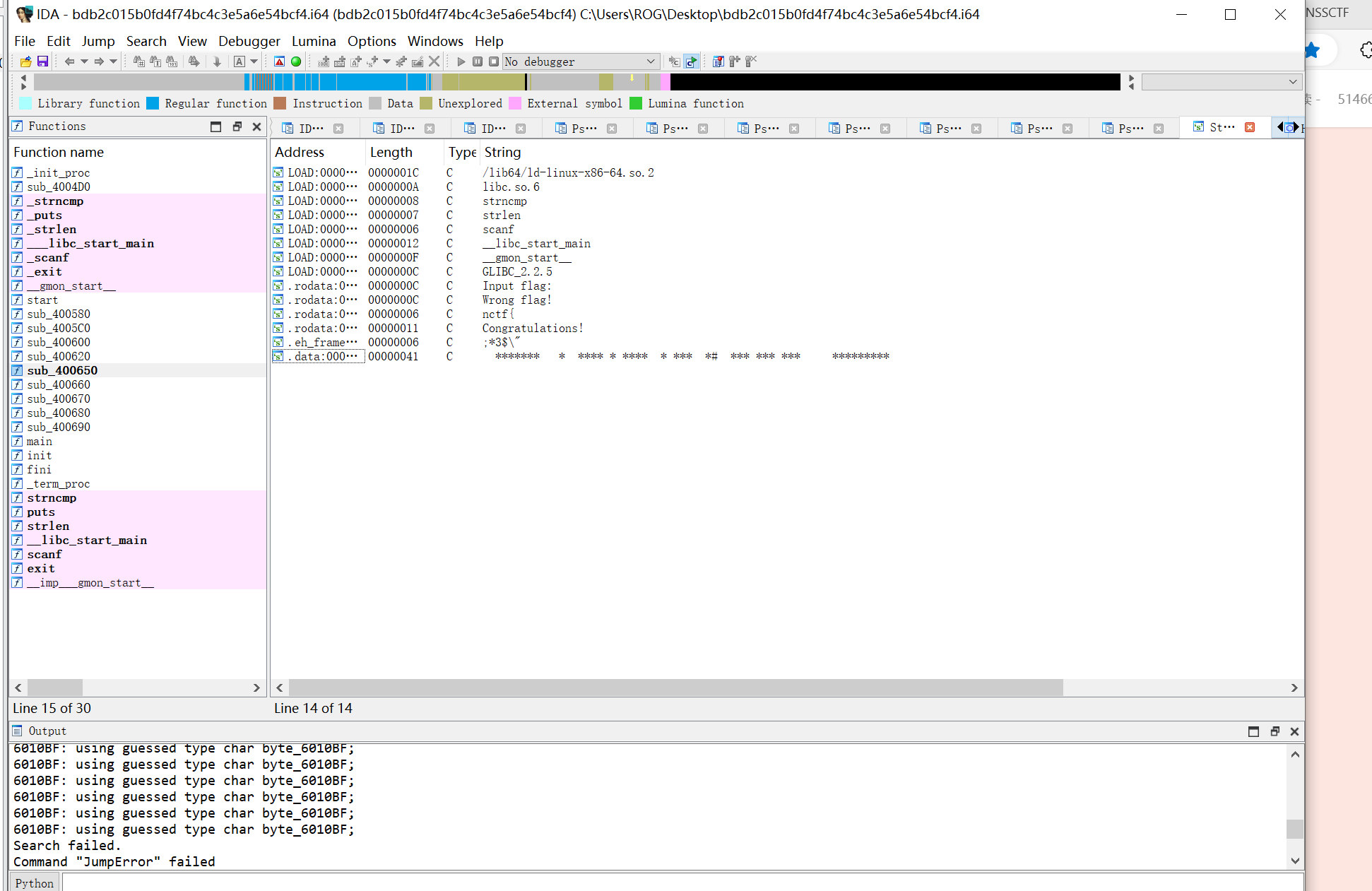
Task: Close the St… strings tab
Action: (x=1250, y=127)
